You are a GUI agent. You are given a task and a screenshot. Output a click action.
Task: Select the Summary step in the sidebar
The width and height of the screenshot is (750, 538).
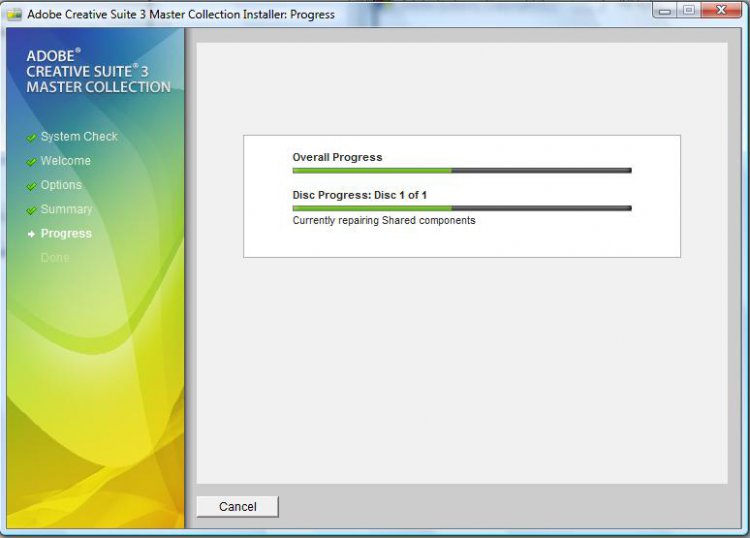click(66, 209)
